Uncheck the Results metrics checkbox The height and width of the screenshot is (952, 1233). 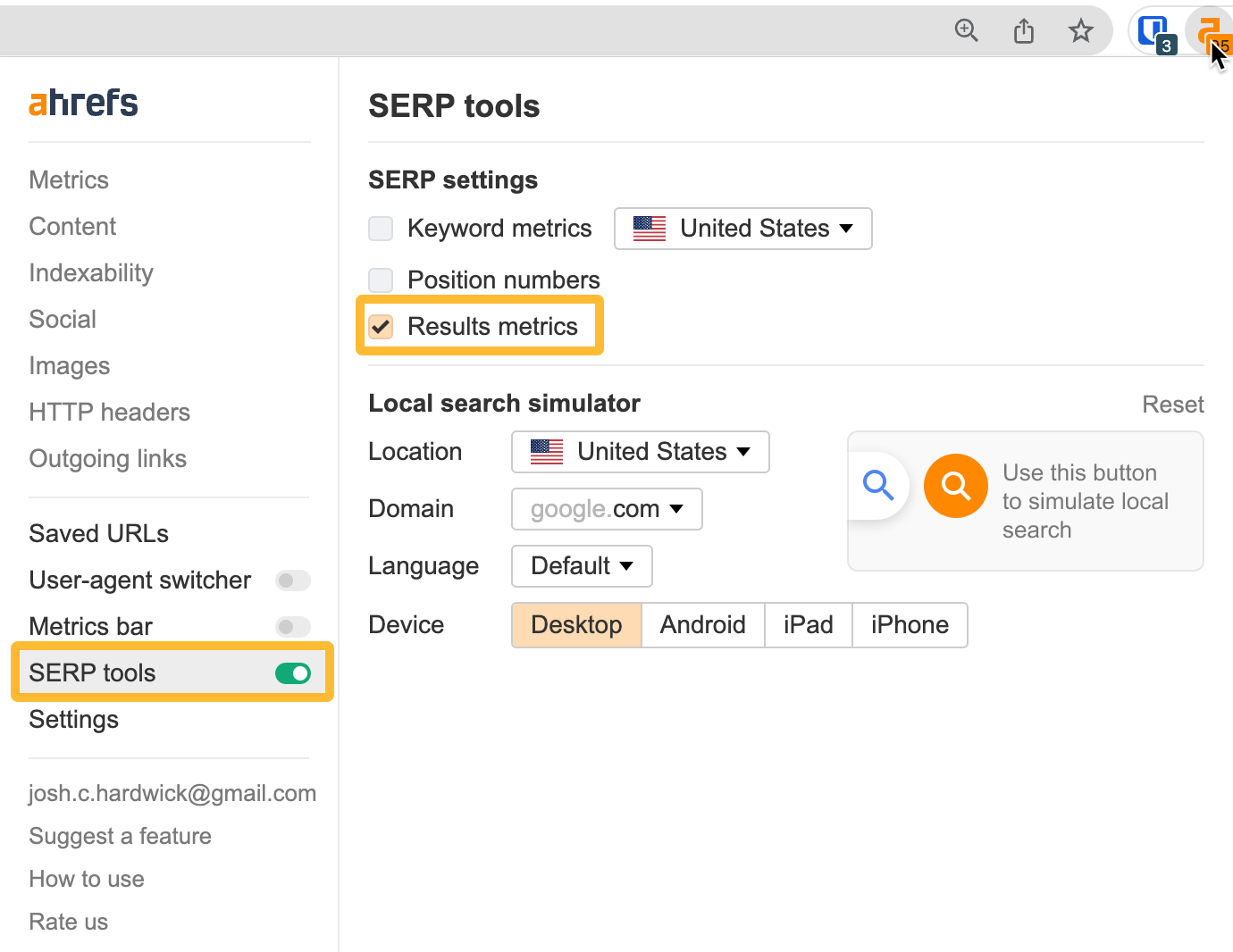click(x=381, y=326)
